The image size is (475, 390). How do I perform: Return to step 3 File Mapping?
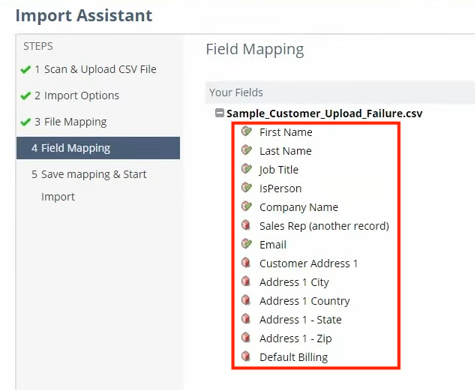coord(70,122)
